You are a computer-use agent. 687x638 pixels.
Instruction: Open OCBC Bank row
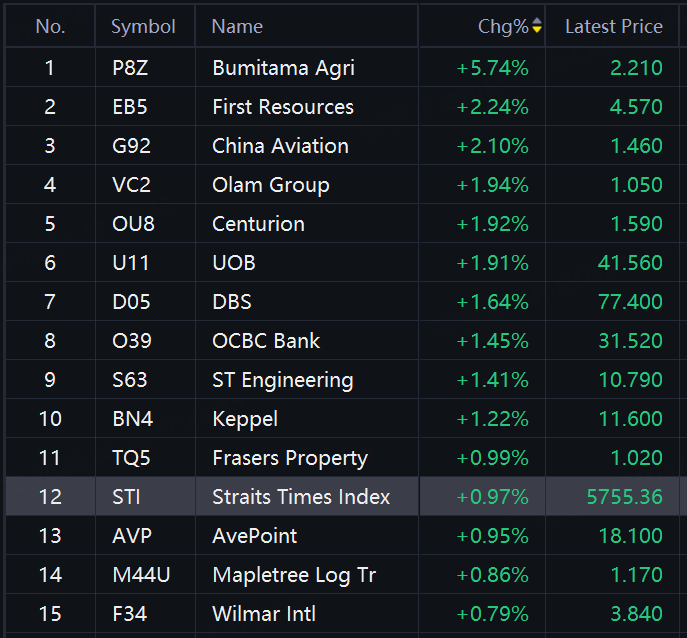266,341
